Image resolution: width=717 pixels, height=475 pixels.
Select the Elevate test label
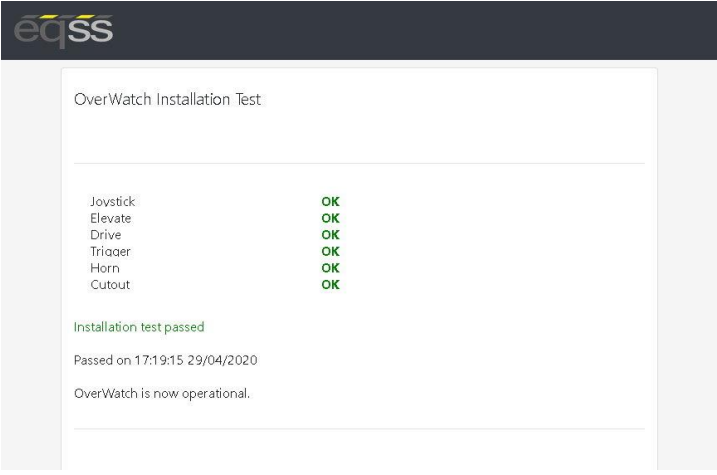pyautogui.click(x=111, y=218)
